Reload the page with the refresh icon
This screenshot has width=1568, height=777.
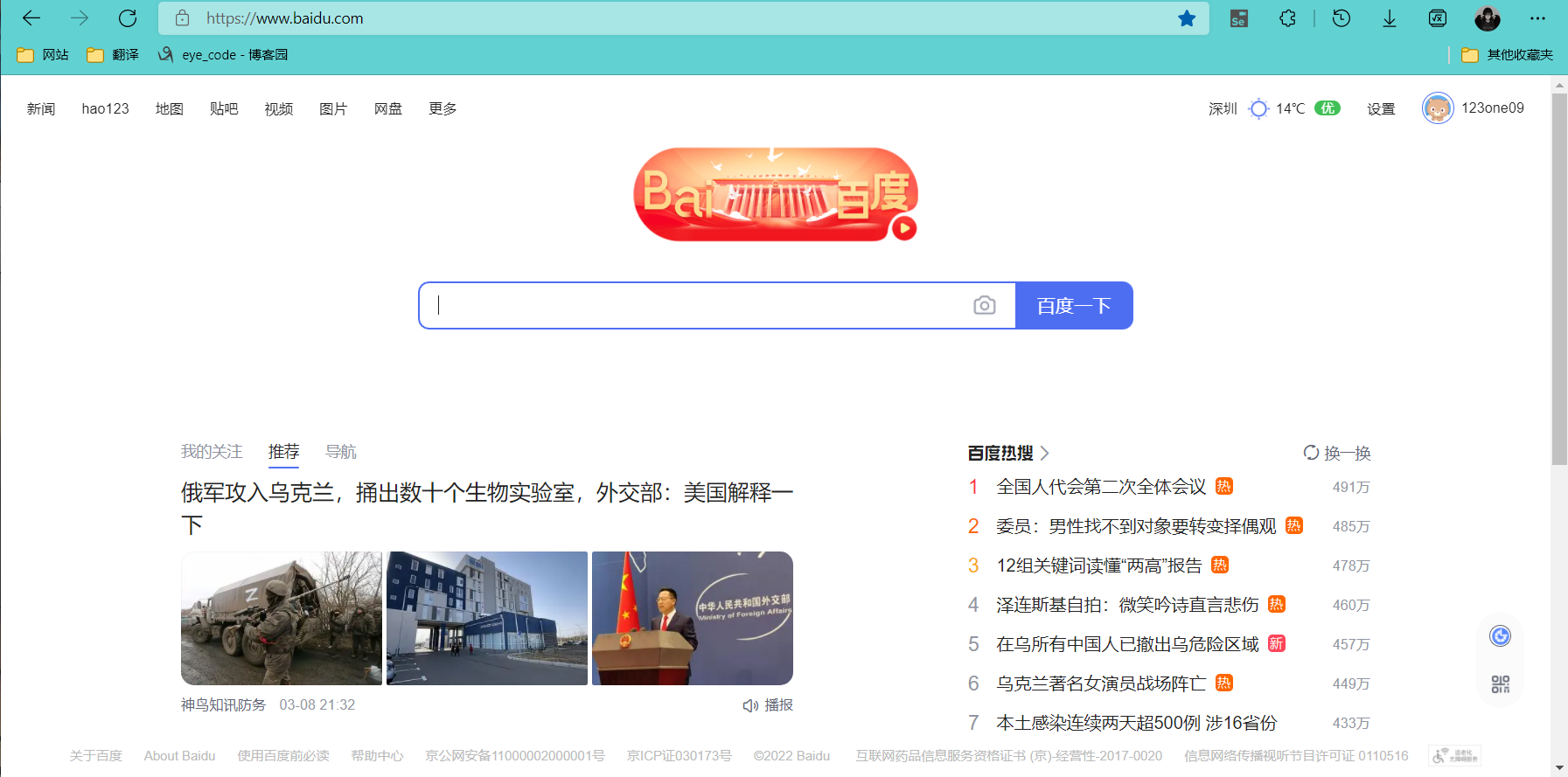tap(128, 18)
